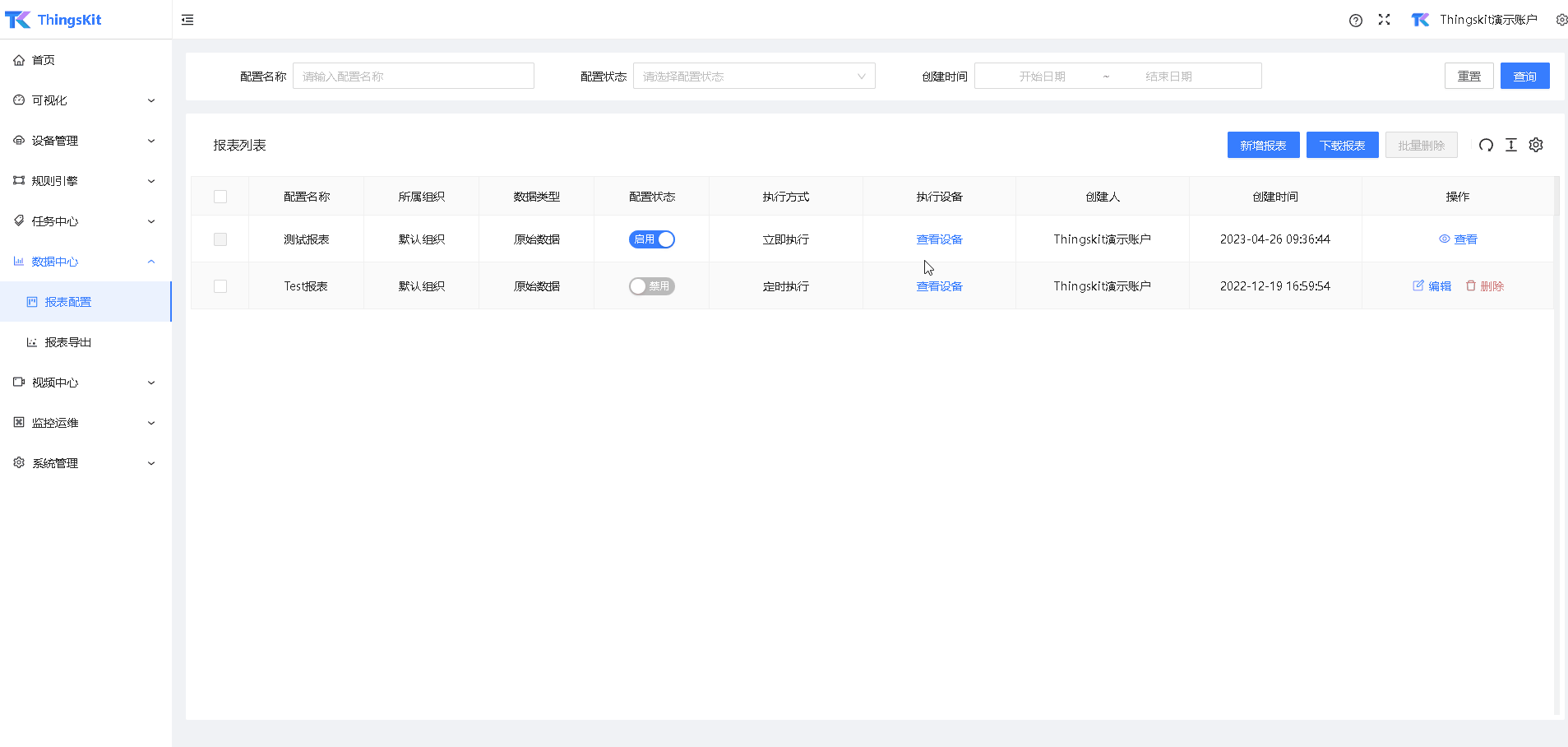Collapse the sidebar with the menu fold icon
1568x747 pixels.
[x=187, y=20]
